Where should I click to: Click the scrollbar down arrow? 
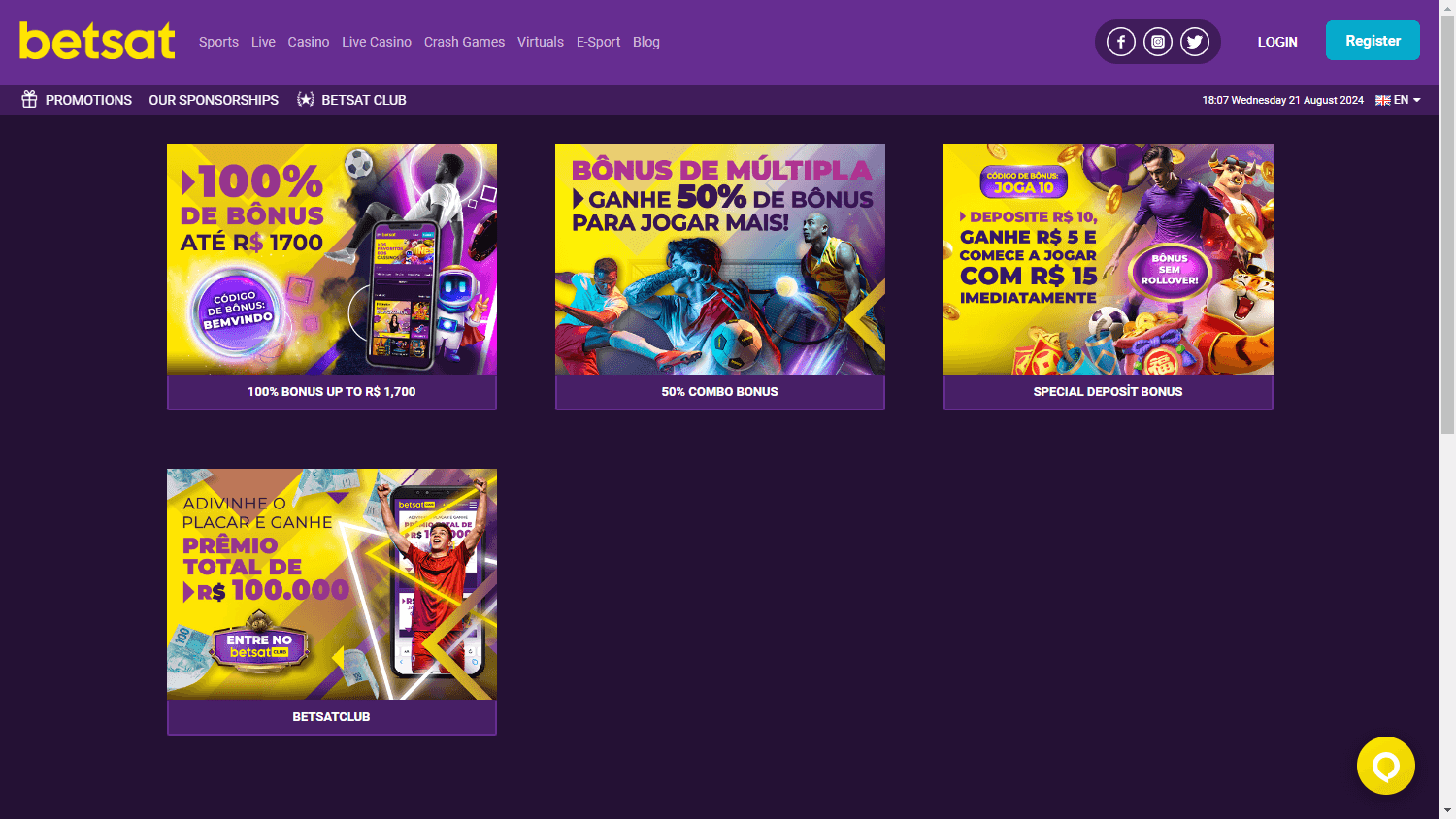[1447, 810]
